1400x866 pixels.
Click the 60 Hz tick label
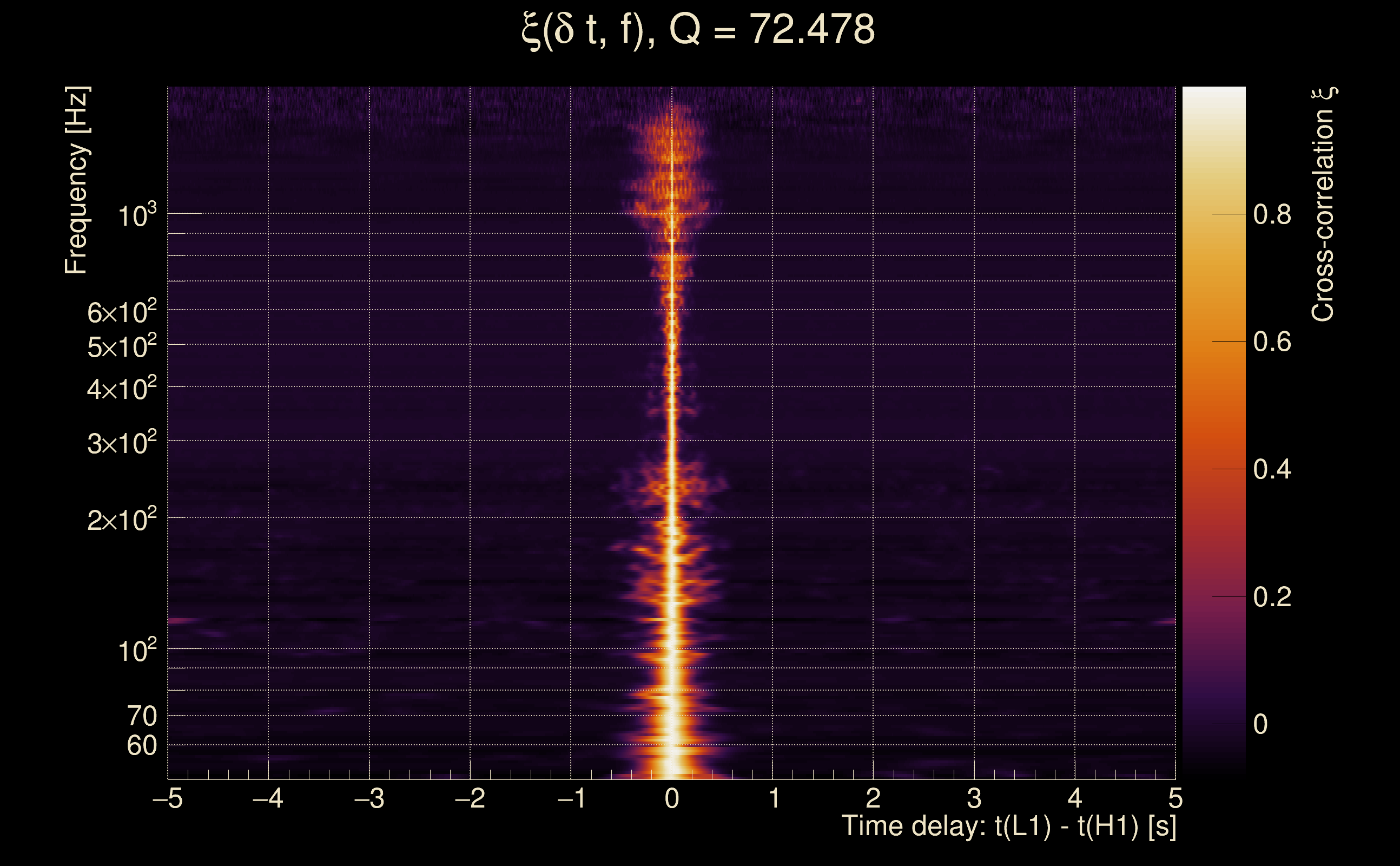pyautogui.click(x=141, y=746)
